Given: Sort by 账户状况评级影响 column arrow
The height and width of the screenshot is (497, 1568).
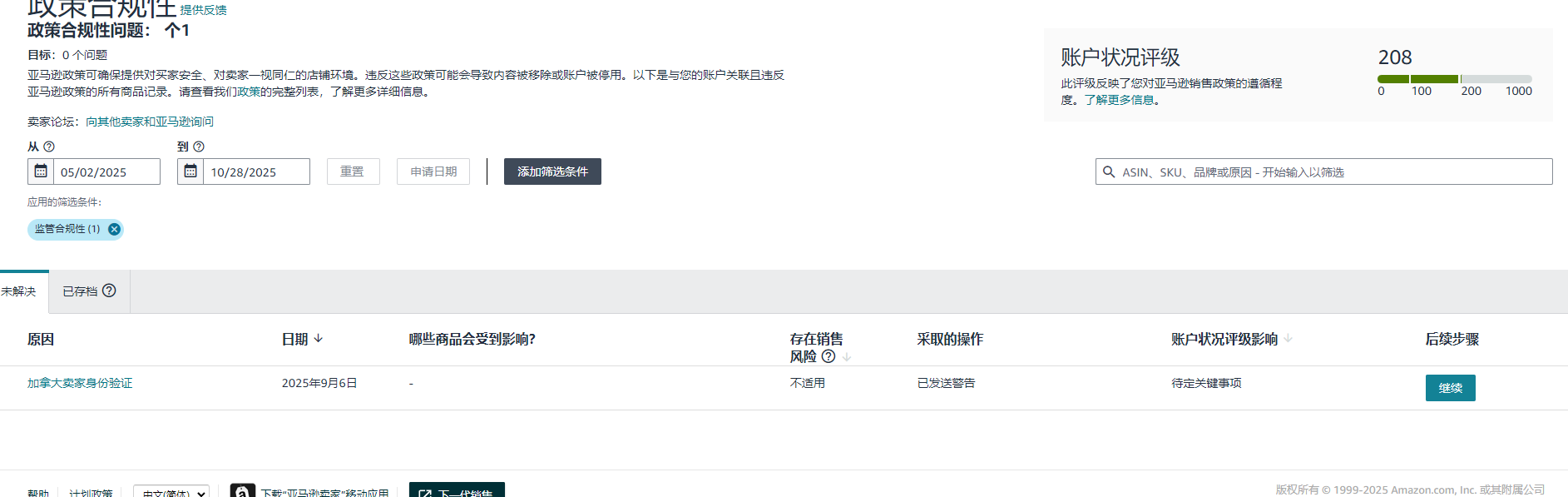Looking at the screenshot, I should 1289,338.
